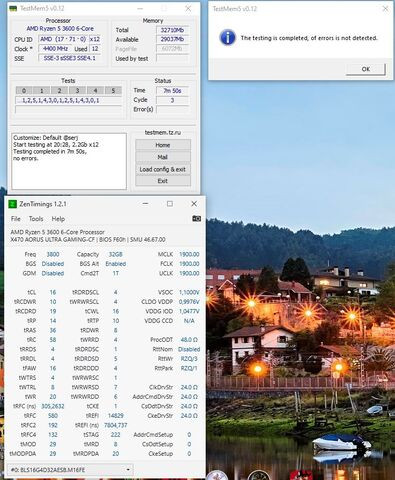The height and width of the screenshot is (480, 395).
Task: Click the tSTAG value 222
Action: pos(116,435)
